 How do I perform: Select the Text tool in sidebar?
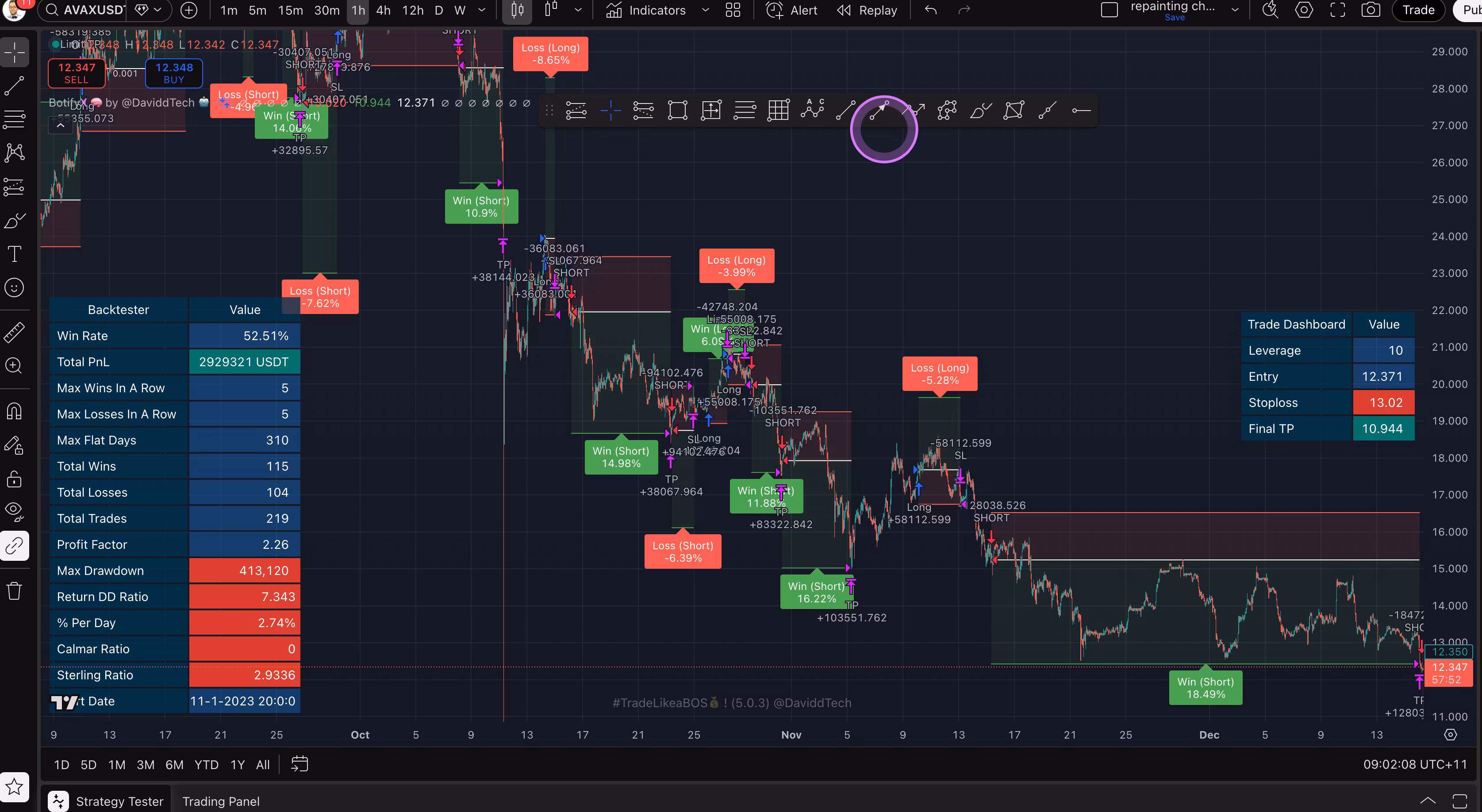click(15, 253)
